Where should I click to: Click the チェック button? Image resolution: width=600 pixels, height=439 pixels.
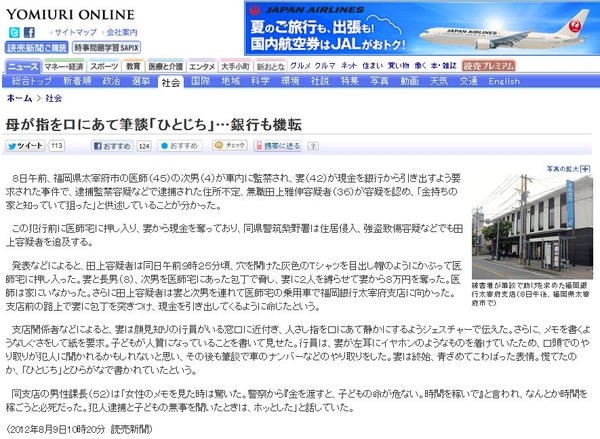click(230, 145)
